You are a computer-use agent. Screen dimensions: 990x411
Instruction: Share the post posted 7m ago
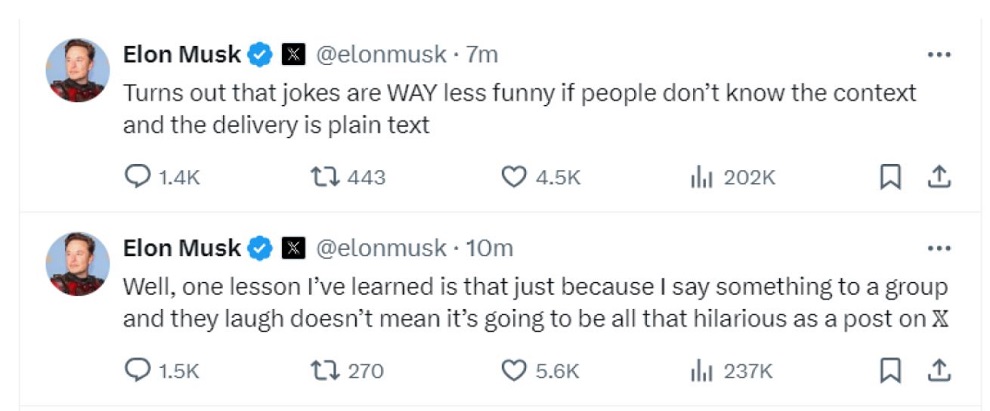pos(938,177)
